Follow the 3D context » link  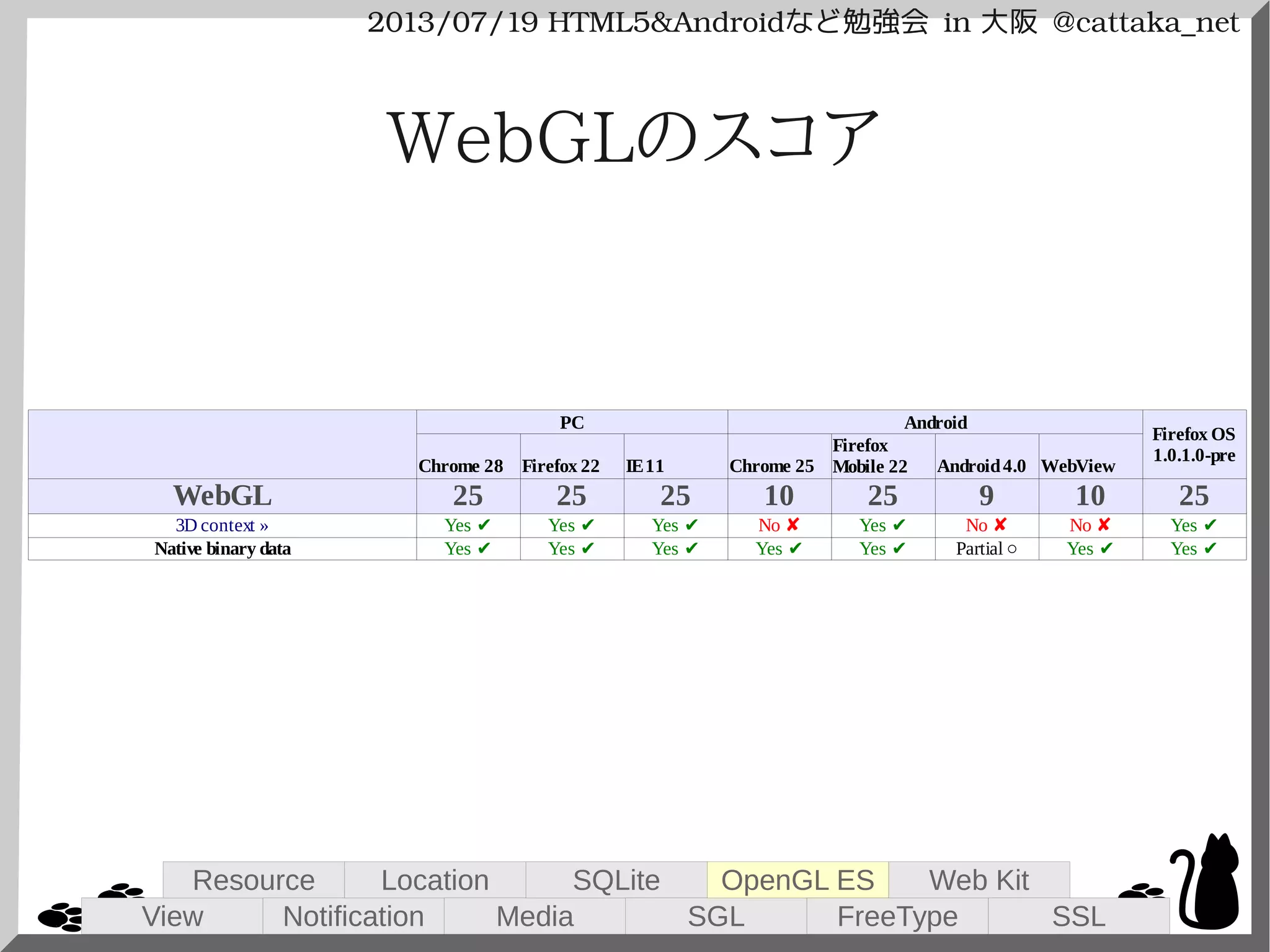[222, 525]
